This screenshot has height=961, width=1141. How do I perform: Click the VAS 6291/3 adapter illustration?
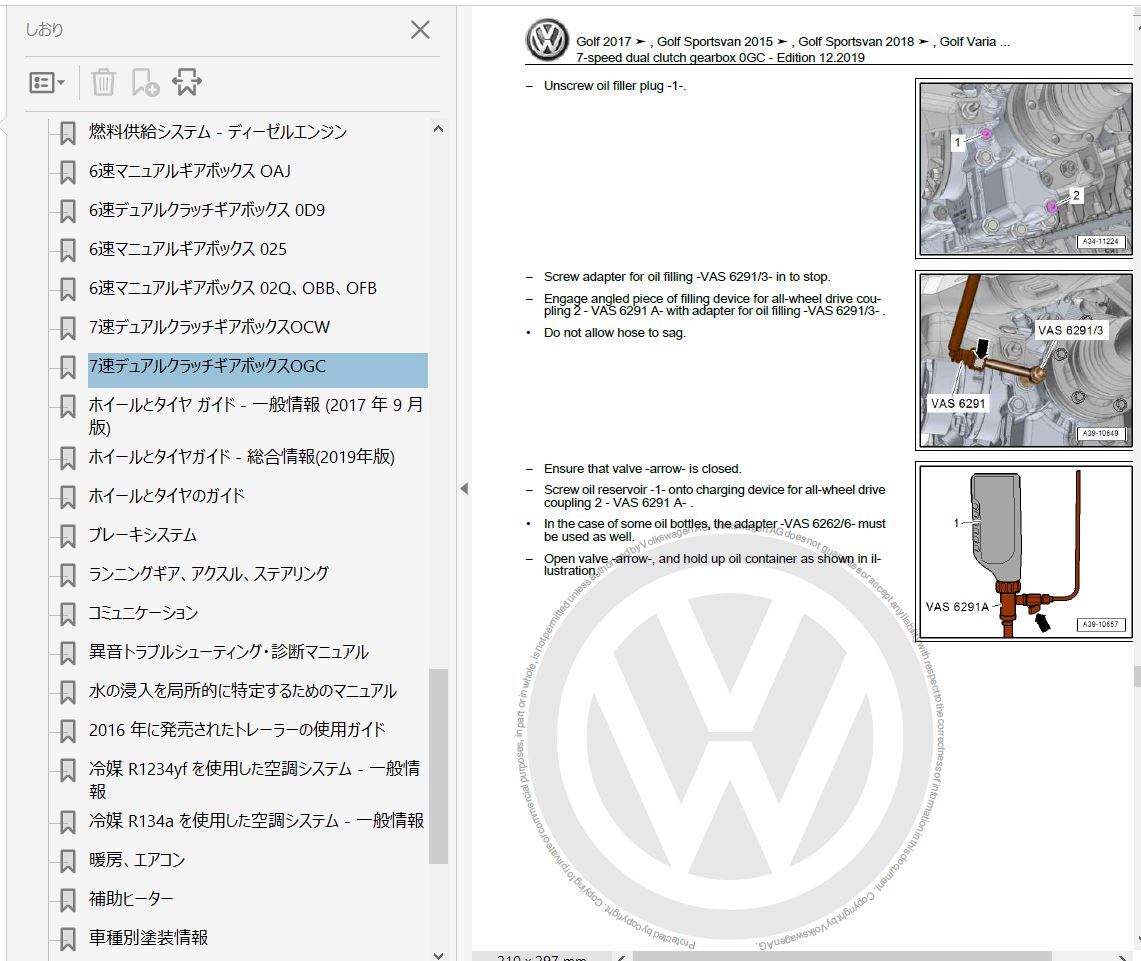point(1024,360)
